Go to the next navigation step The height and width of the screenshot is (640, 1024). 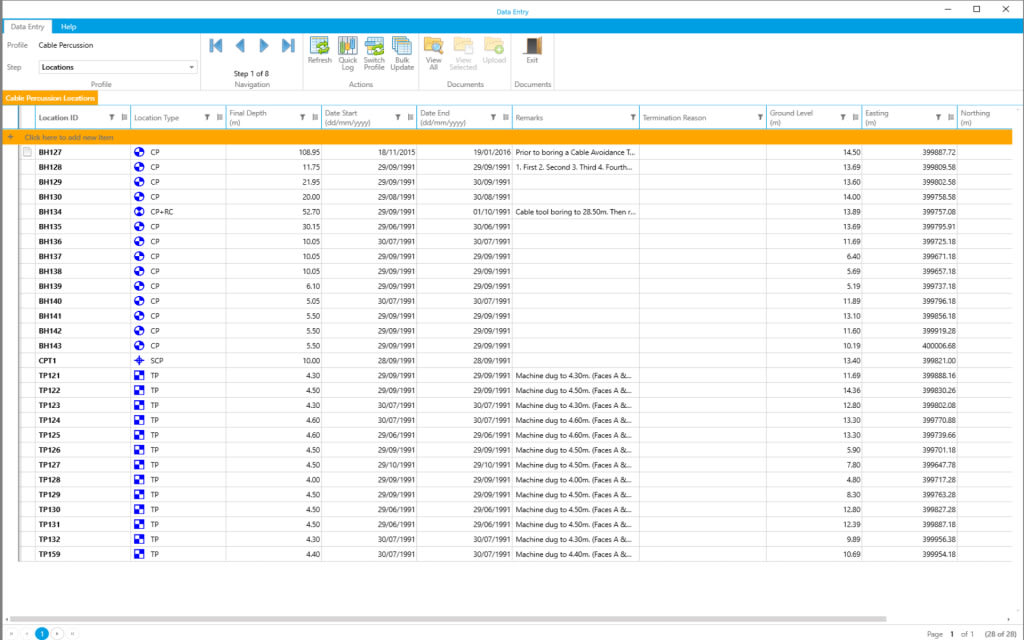click(x=264, y=46)
